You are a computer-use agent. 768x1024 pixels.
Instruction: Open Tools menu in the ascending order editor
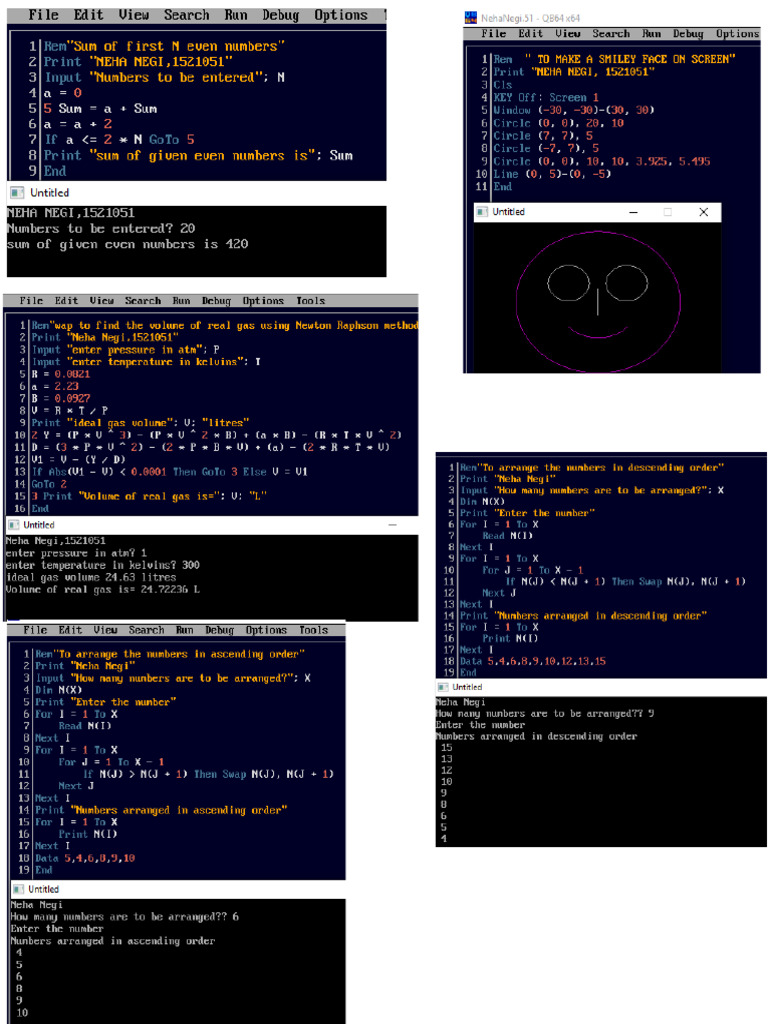tap(314, 630)
